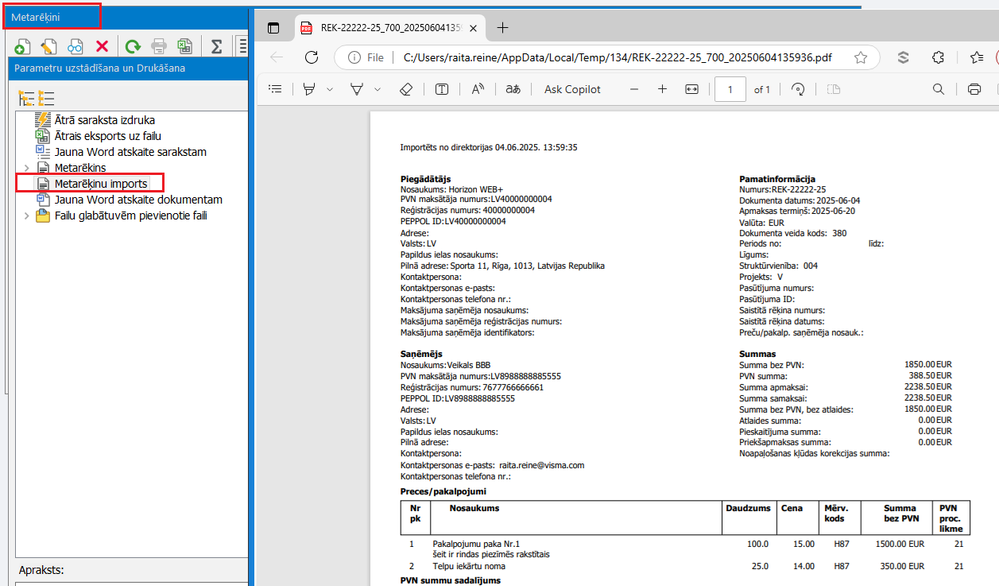Zoom in on the PDF
The width and height of the screenshot is (999, 586).
pos(663,89)
